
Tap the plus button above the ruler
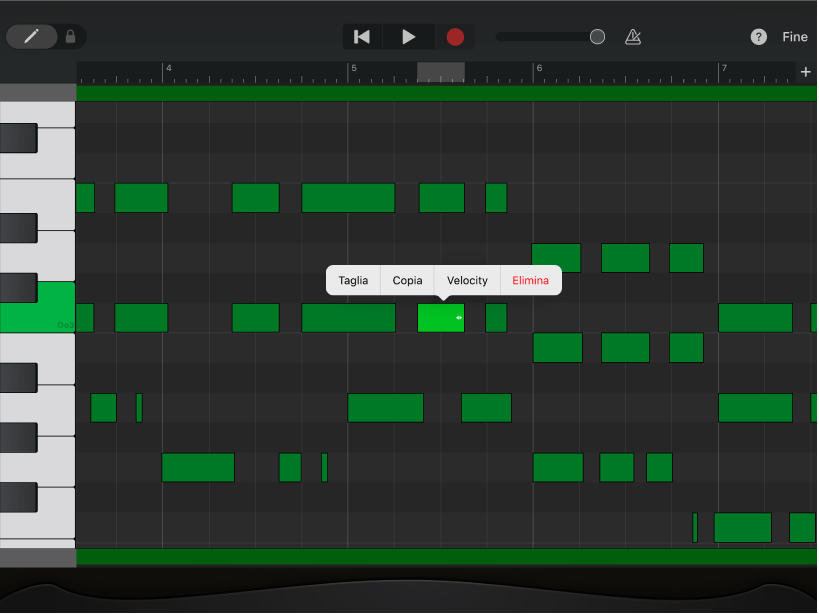click(x=806, y=72)
